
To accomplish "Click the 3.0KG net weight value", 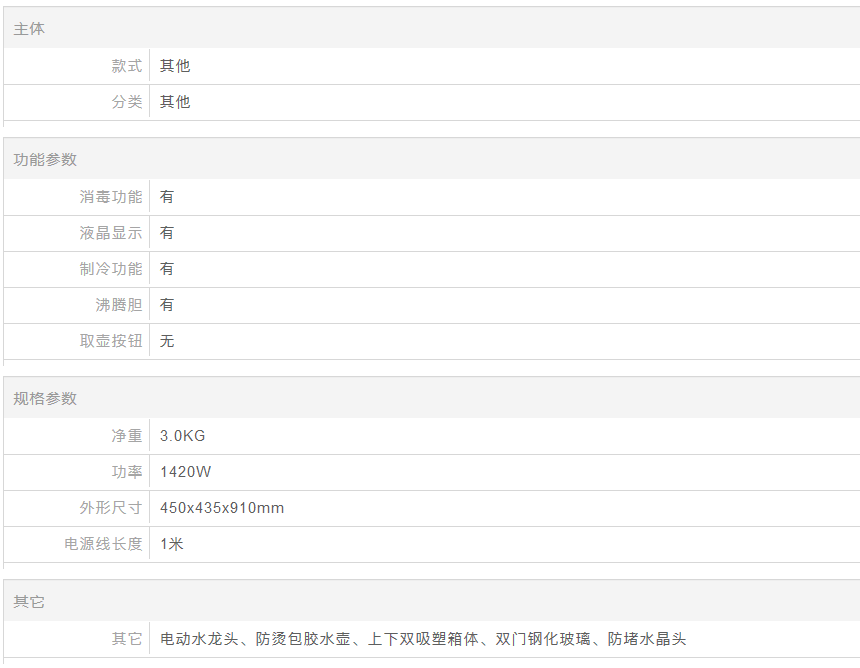I will [183, 436].
